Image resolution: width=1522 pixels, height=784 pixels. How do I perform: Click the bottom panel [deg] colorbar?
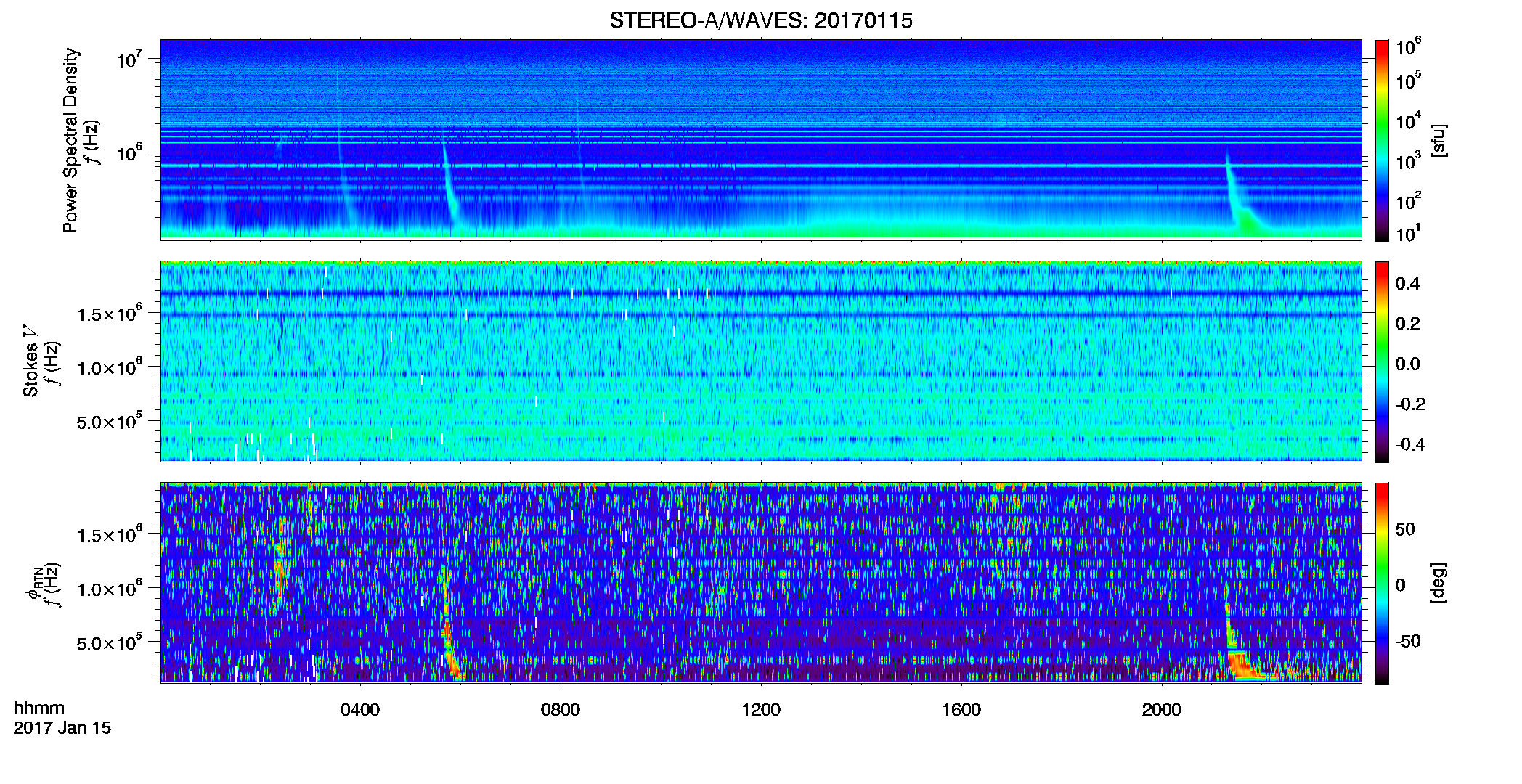[x=1382, y=583]
